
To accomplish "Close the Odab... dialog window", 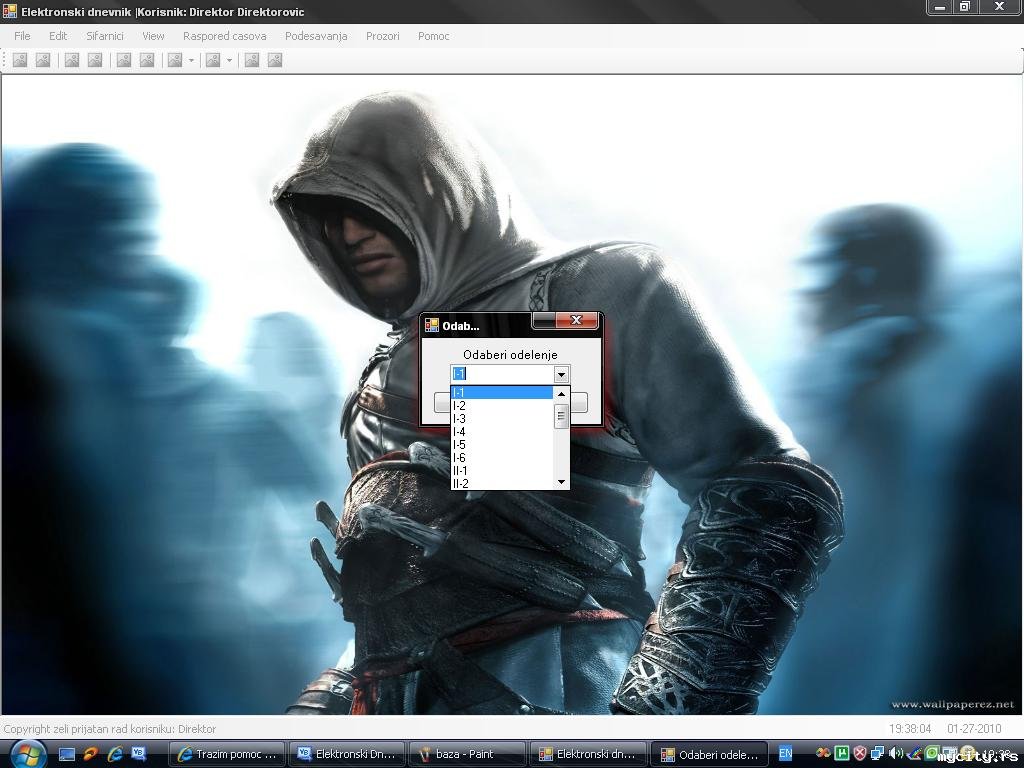I will coord(576,320).
